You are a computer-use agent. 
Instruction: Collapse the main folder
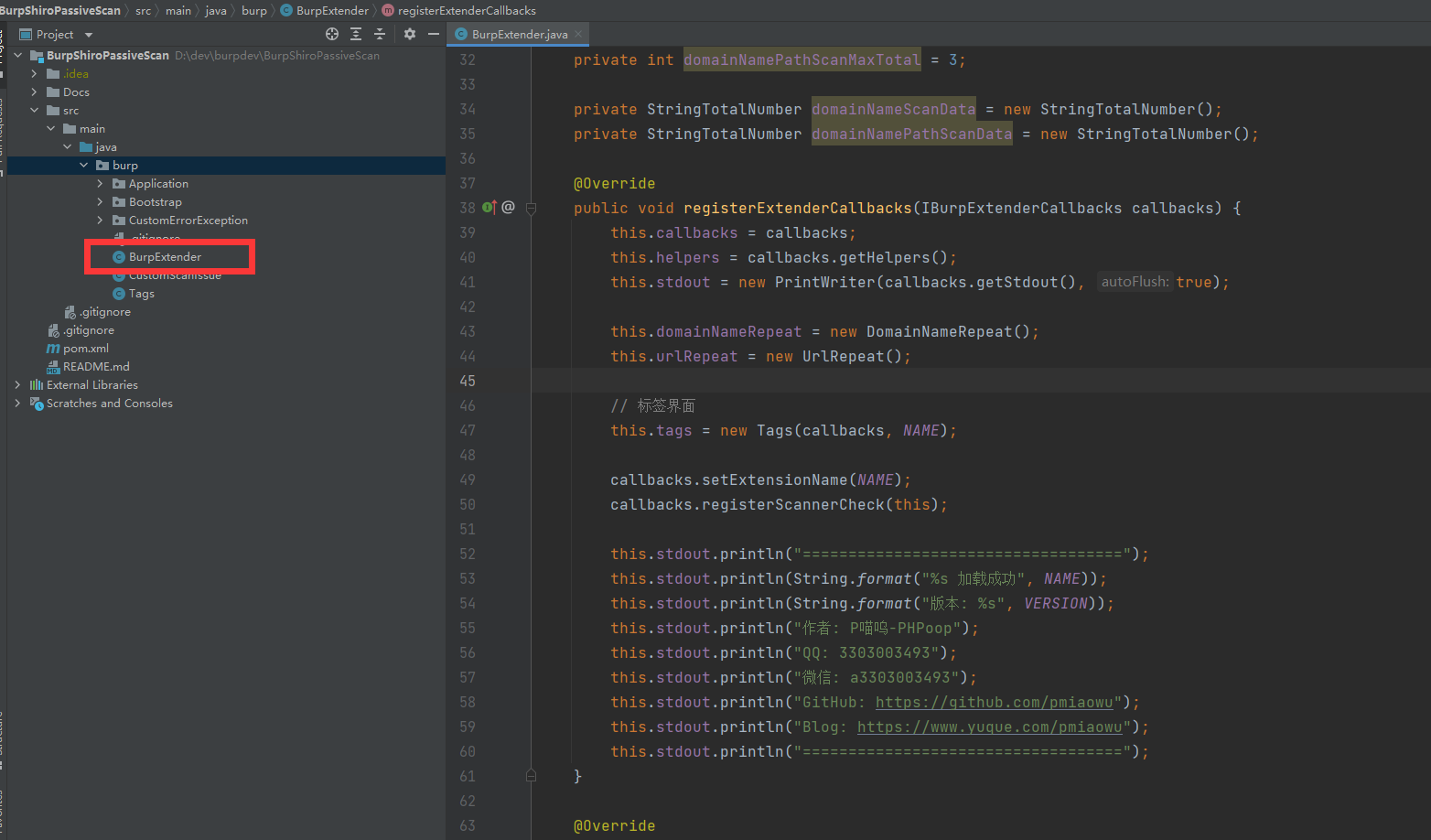50,129
